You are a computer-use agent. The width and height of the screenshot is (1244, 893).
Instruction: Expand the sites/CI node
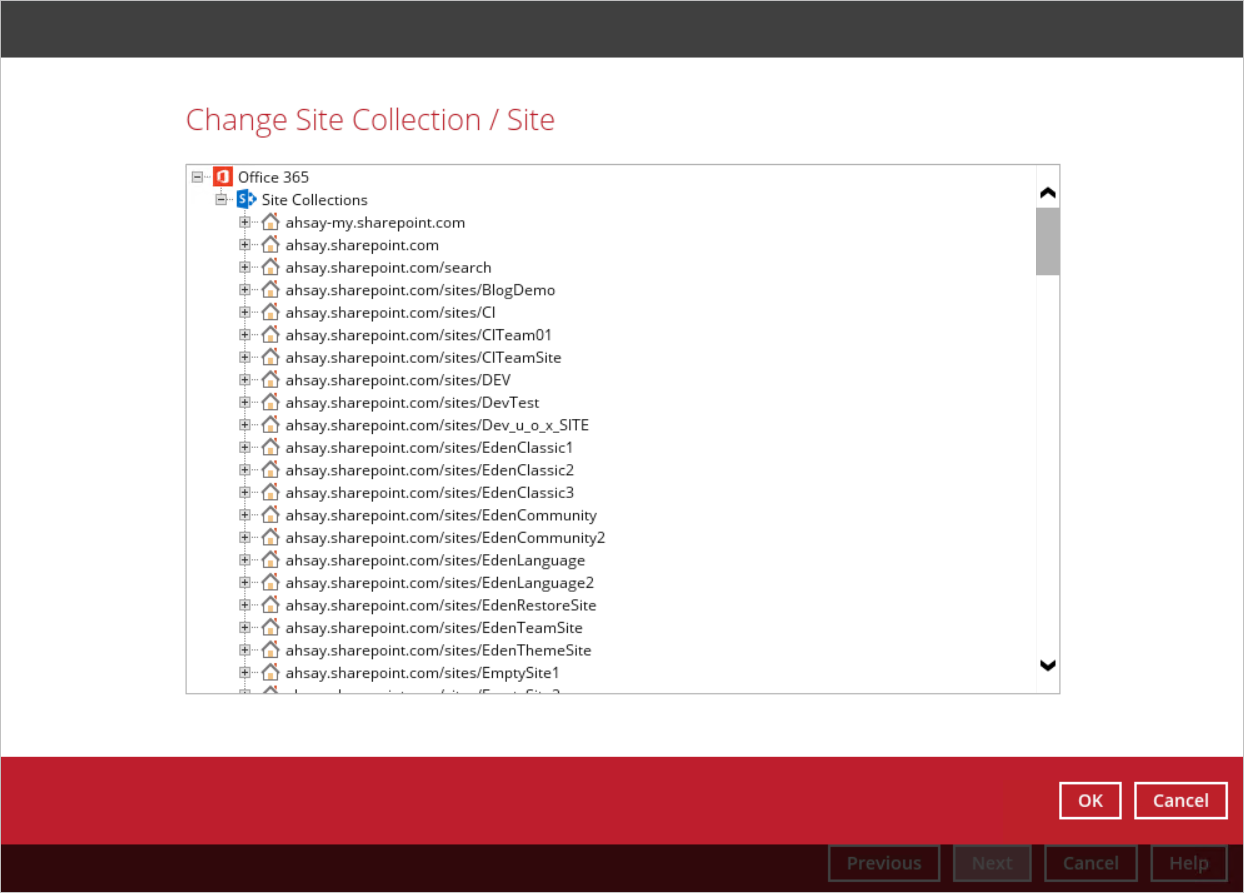click(245, 312)
